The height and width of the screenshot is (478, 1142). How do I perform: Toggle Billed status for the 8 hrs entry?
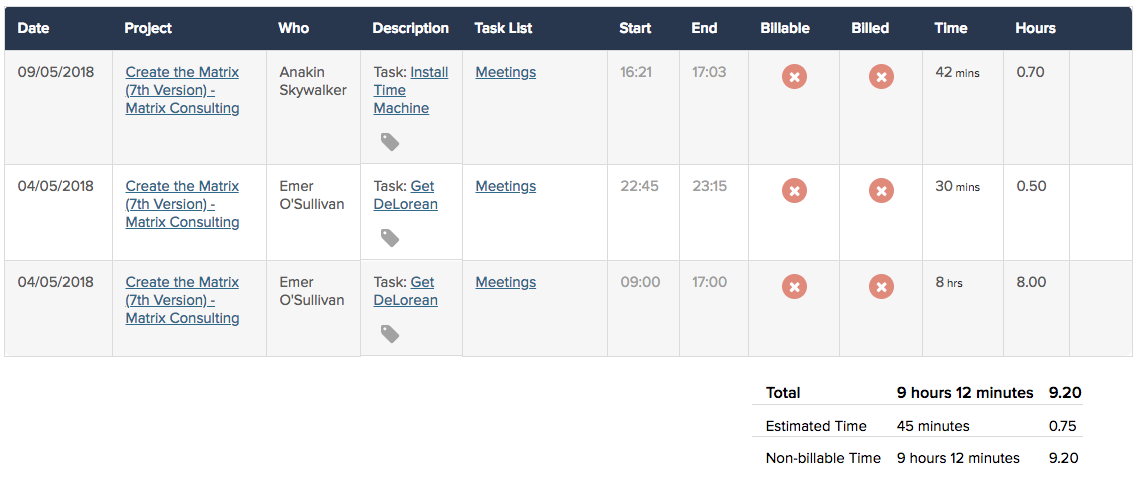[881, 286]
